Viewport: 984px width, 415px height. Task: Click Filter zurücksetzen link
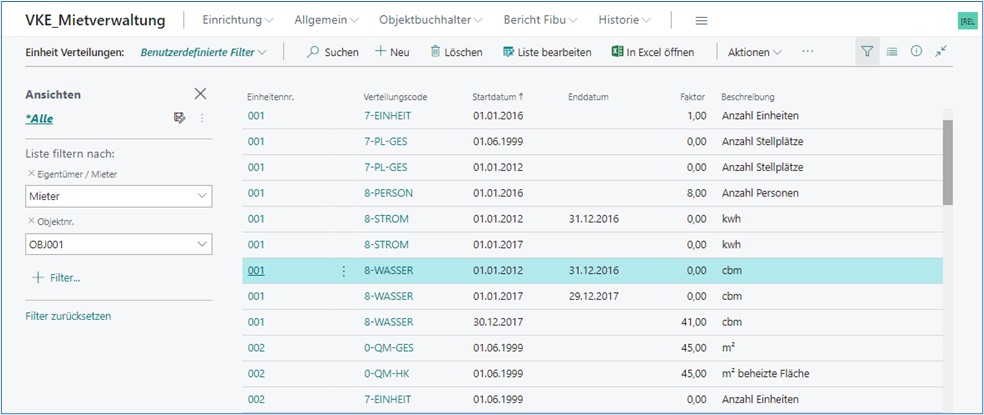(x=68, y=316)
